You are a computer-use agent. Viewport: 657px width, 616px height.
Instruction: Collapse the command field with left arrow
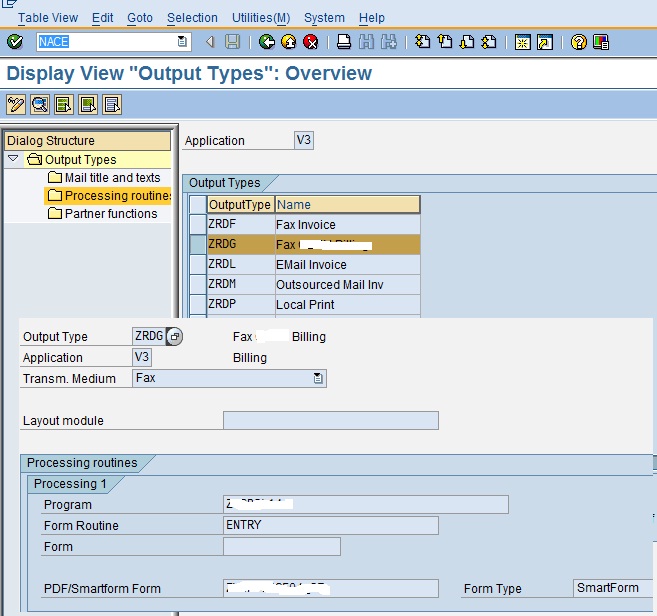pyautogui.click(x=211, y=41)
